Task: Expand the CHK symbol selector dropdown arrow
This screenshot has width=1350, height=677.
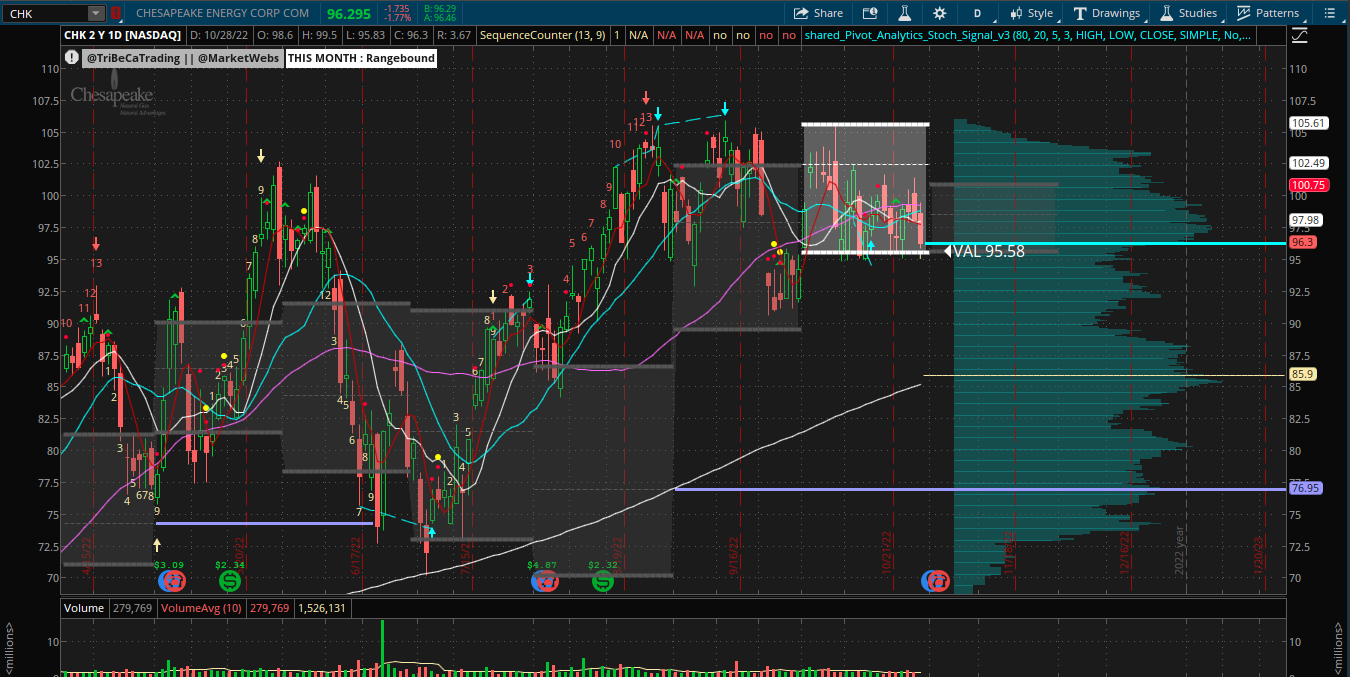Action: click(x=95, y=13)
